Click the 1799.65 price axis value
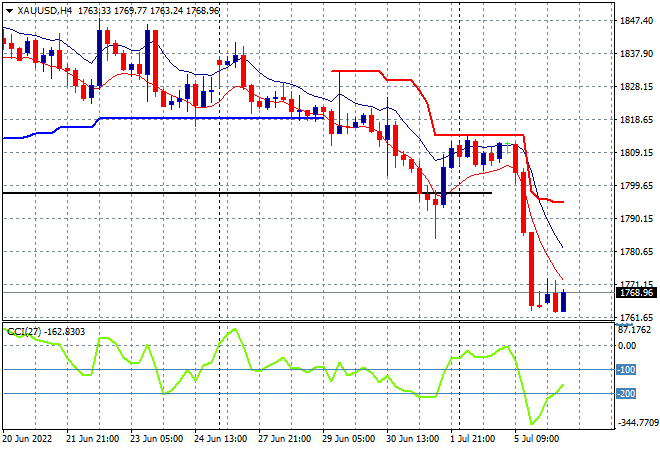Image resolution: width=660 pixels, height=450 pixels. [x=636, y=186]
